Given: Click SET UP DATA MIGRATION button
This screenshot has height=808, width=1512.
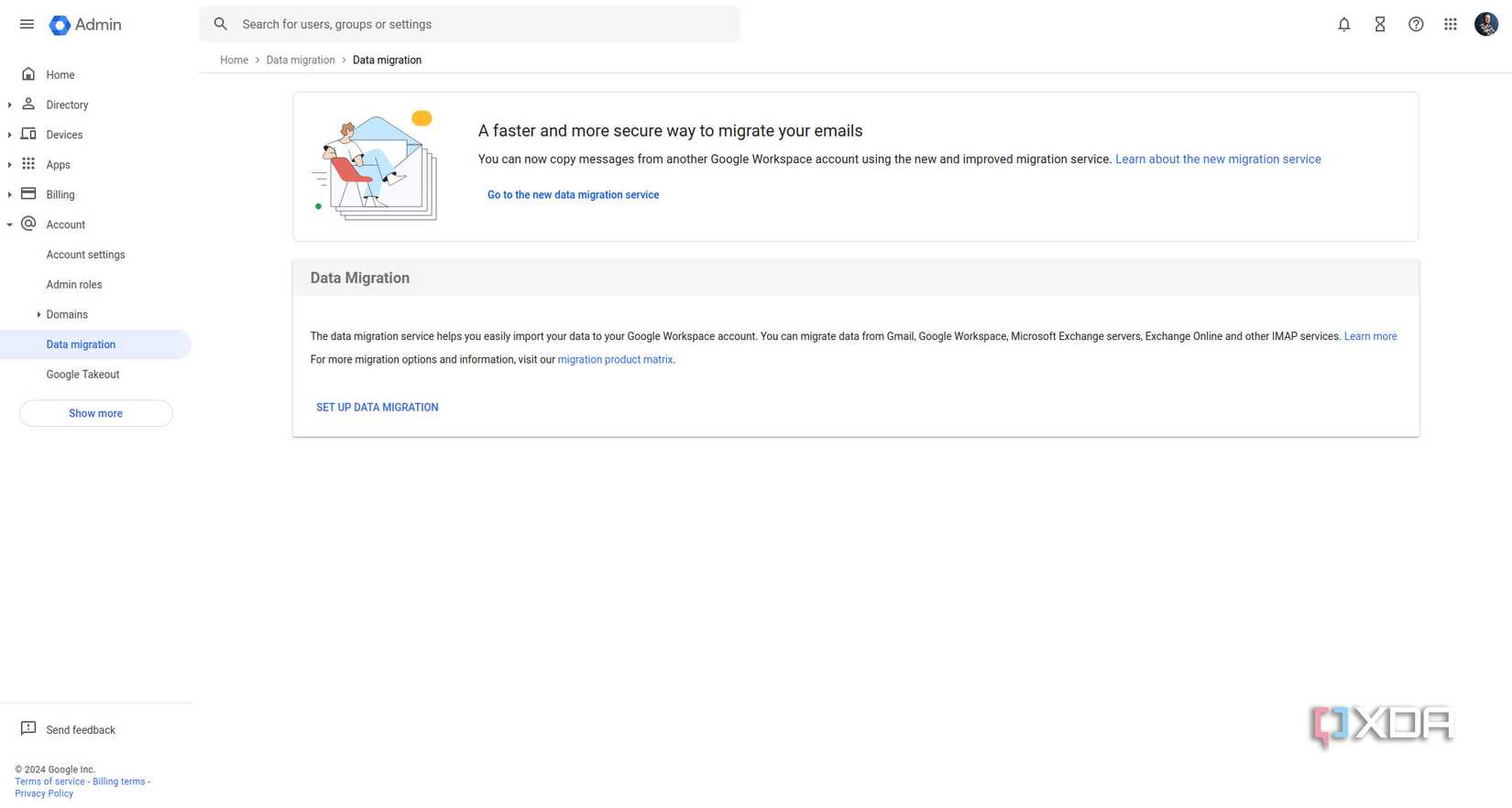Looking at the screenshot, I should 377,408.
